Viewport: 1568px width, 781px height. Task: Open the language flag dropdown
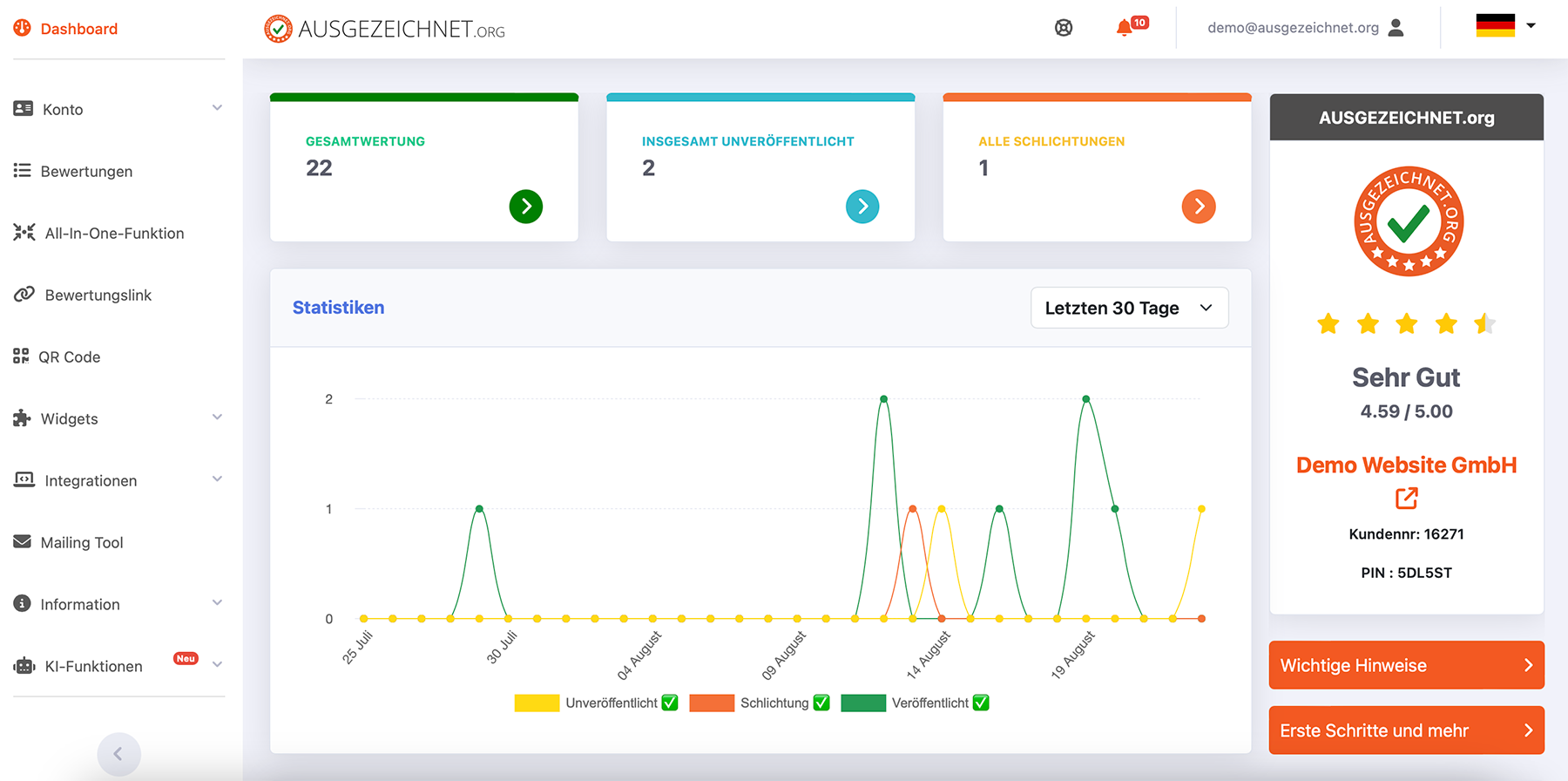pos(1505,26)
